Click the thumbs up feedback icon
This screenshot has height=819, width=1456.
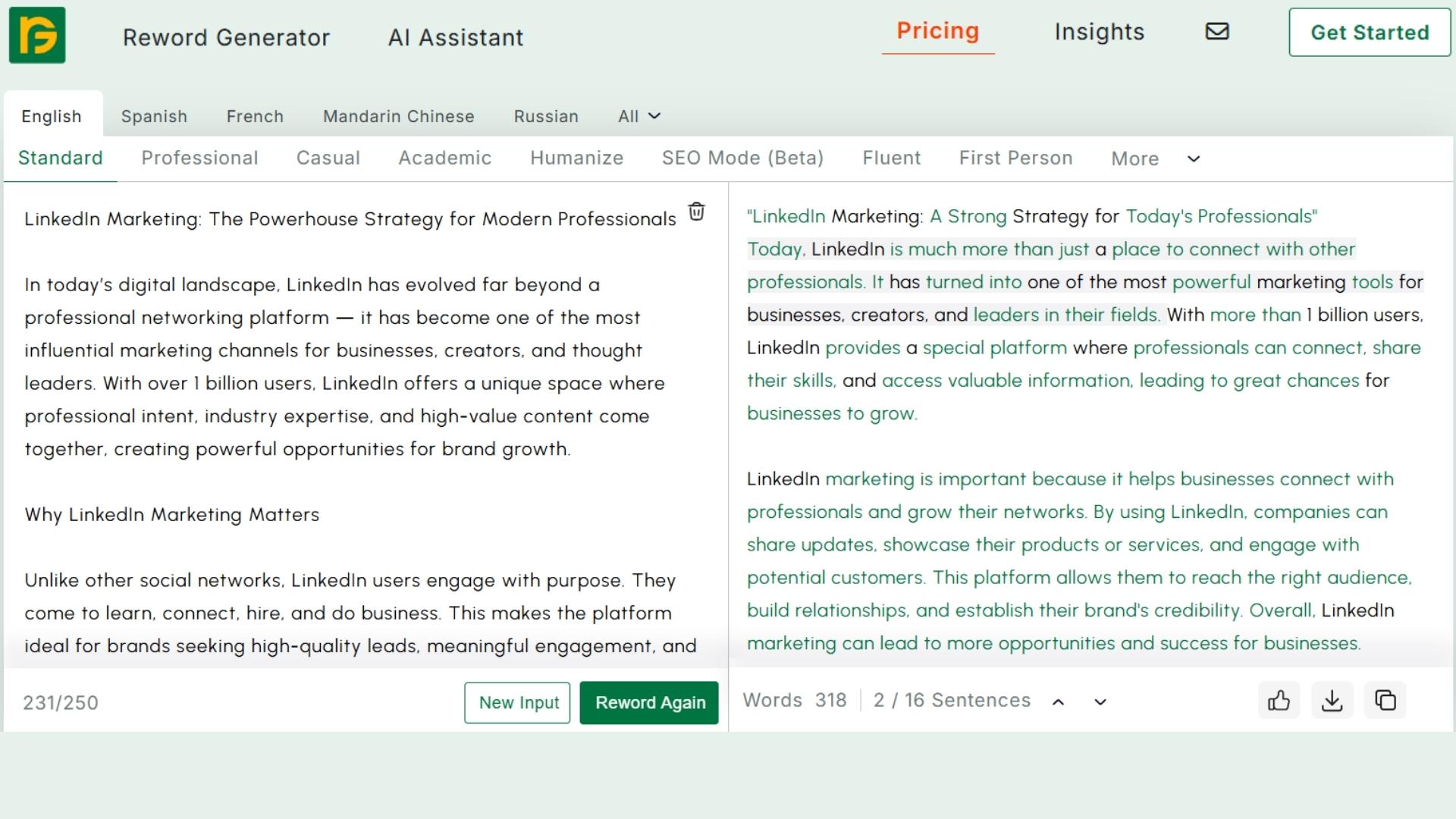[1279, 700]
